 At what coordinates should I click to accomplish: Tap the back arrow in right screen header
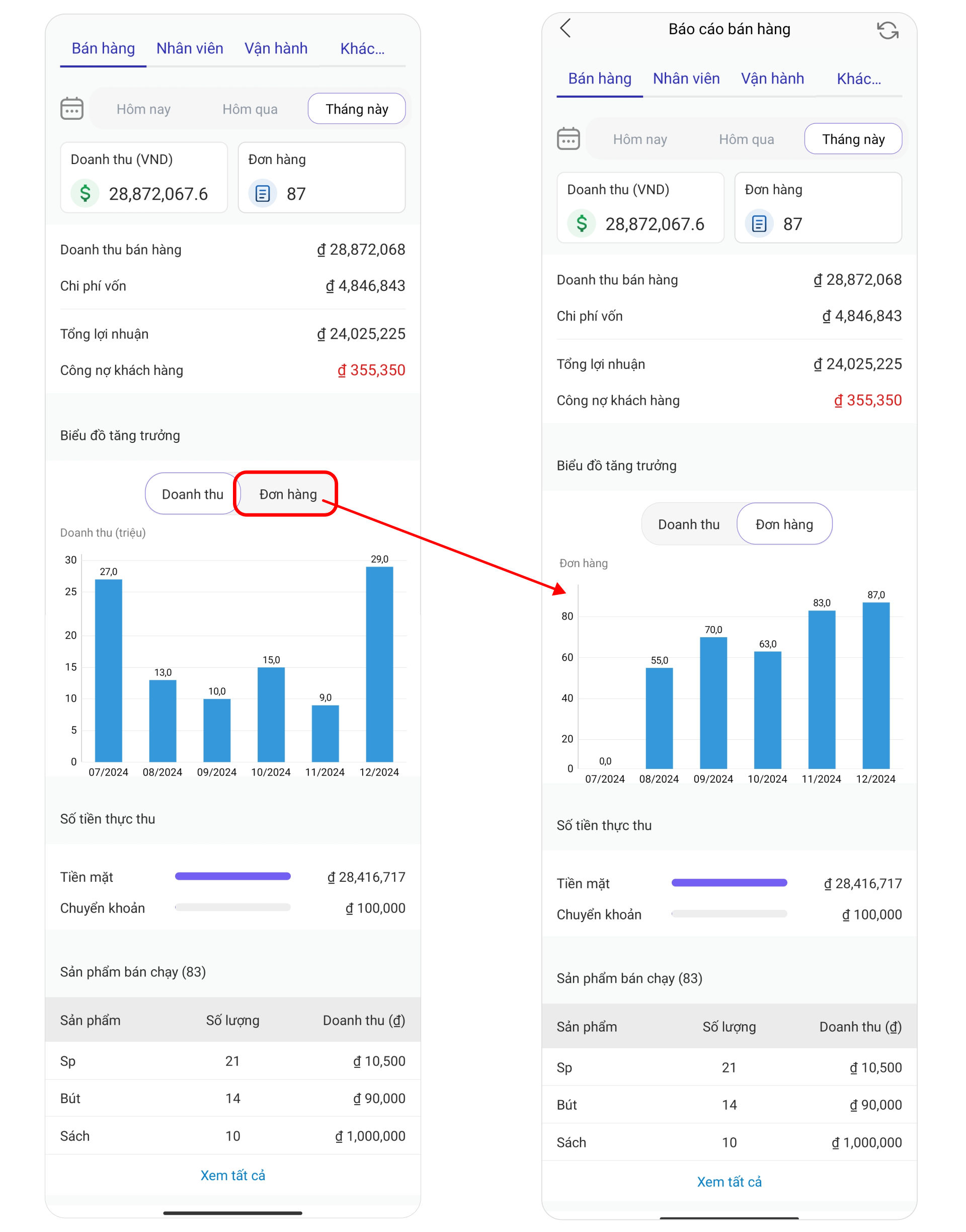tap(565, 28)
